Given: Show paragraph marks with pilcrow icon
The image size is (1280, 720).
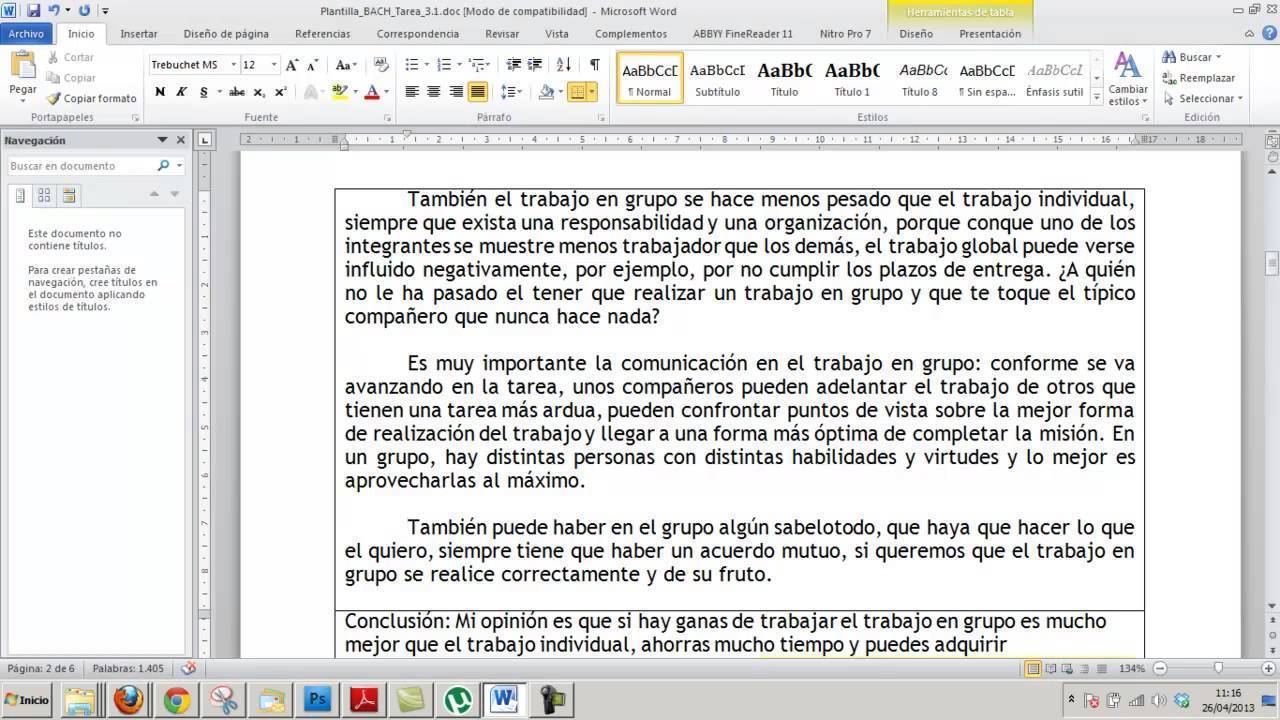Looking at the screenshot, I should point(595,65).
